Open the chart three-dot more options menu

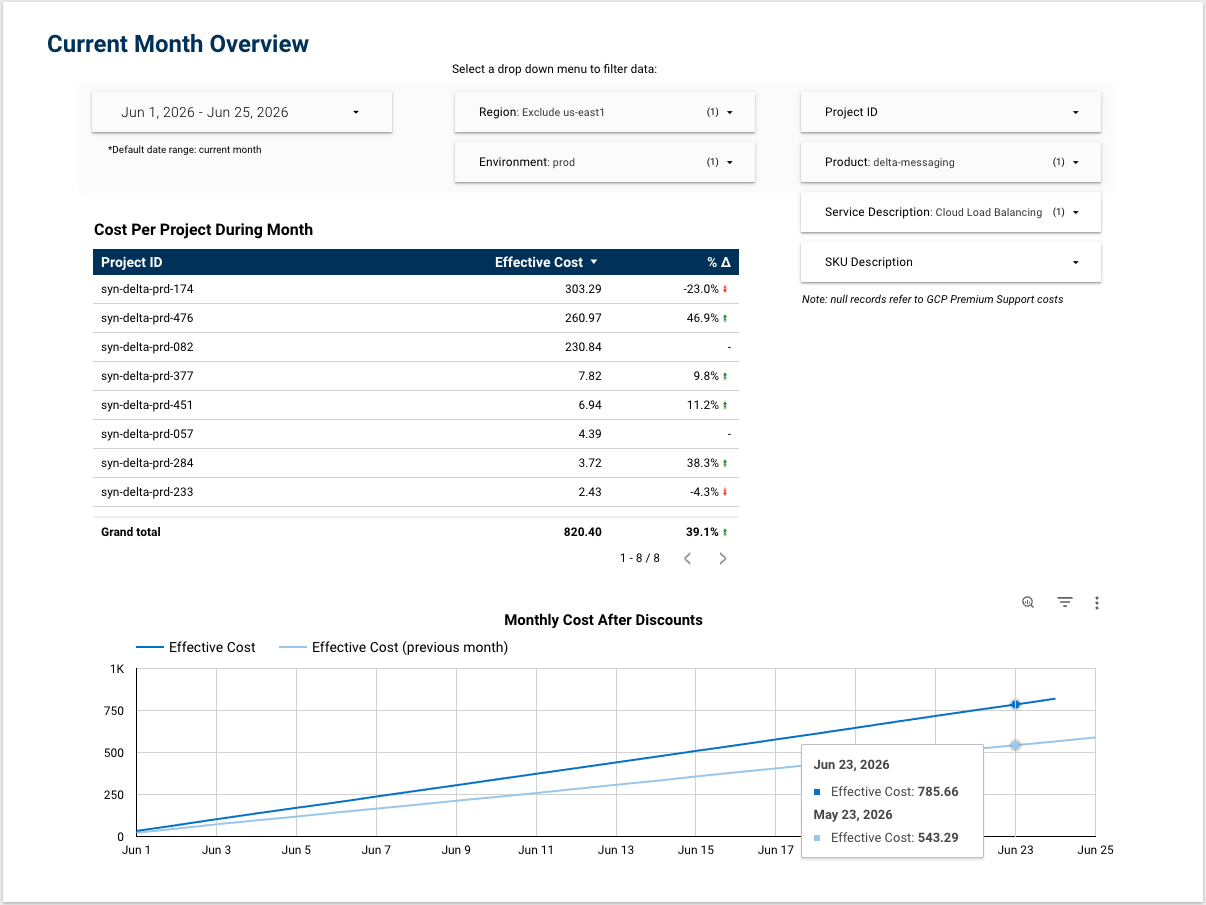[x=1097, y=603]
